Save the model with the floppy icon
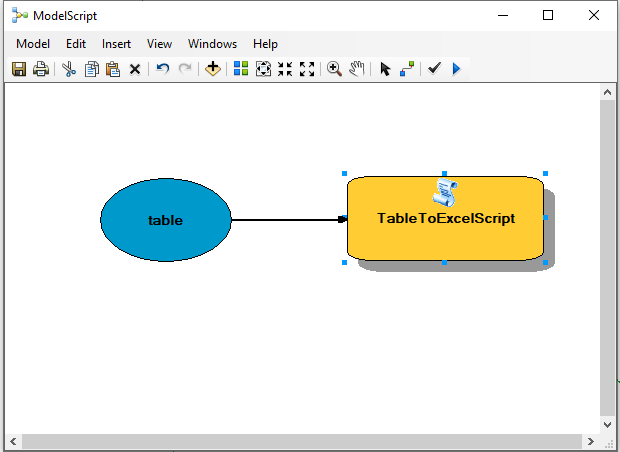The image size is (620, 452). pos(19,69)
